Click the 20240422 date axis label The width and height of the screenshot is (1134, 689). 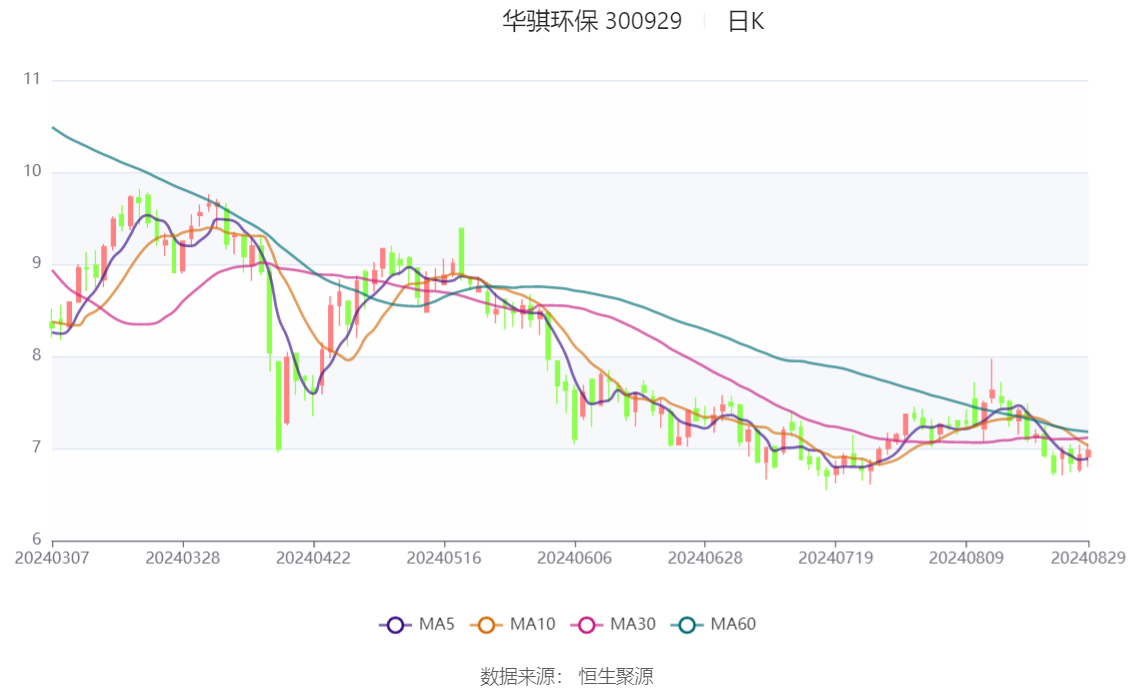pos(313,558)
